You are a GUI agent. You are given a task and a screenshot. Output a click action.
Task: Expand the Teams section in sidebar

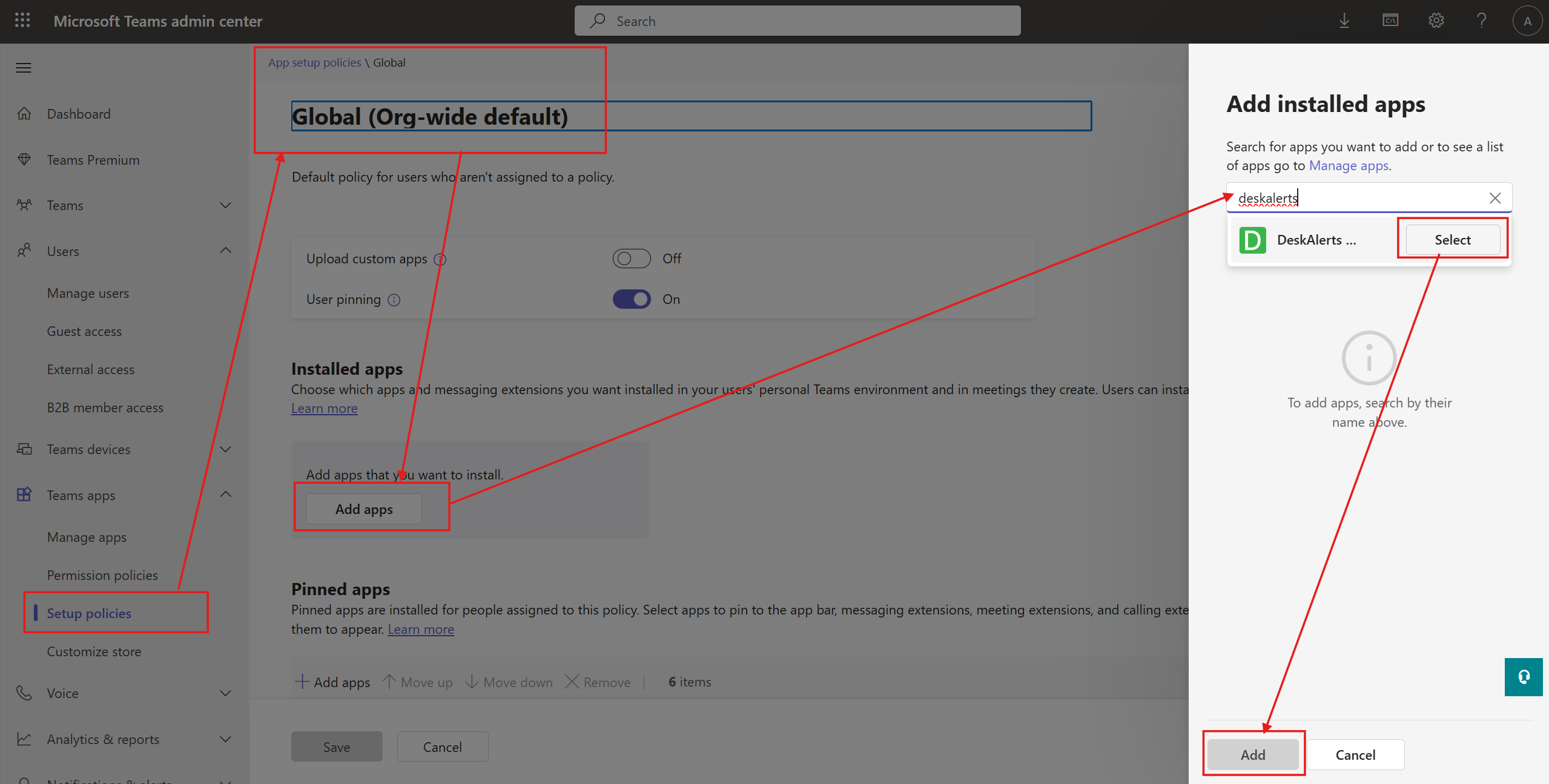pos(225,205)
